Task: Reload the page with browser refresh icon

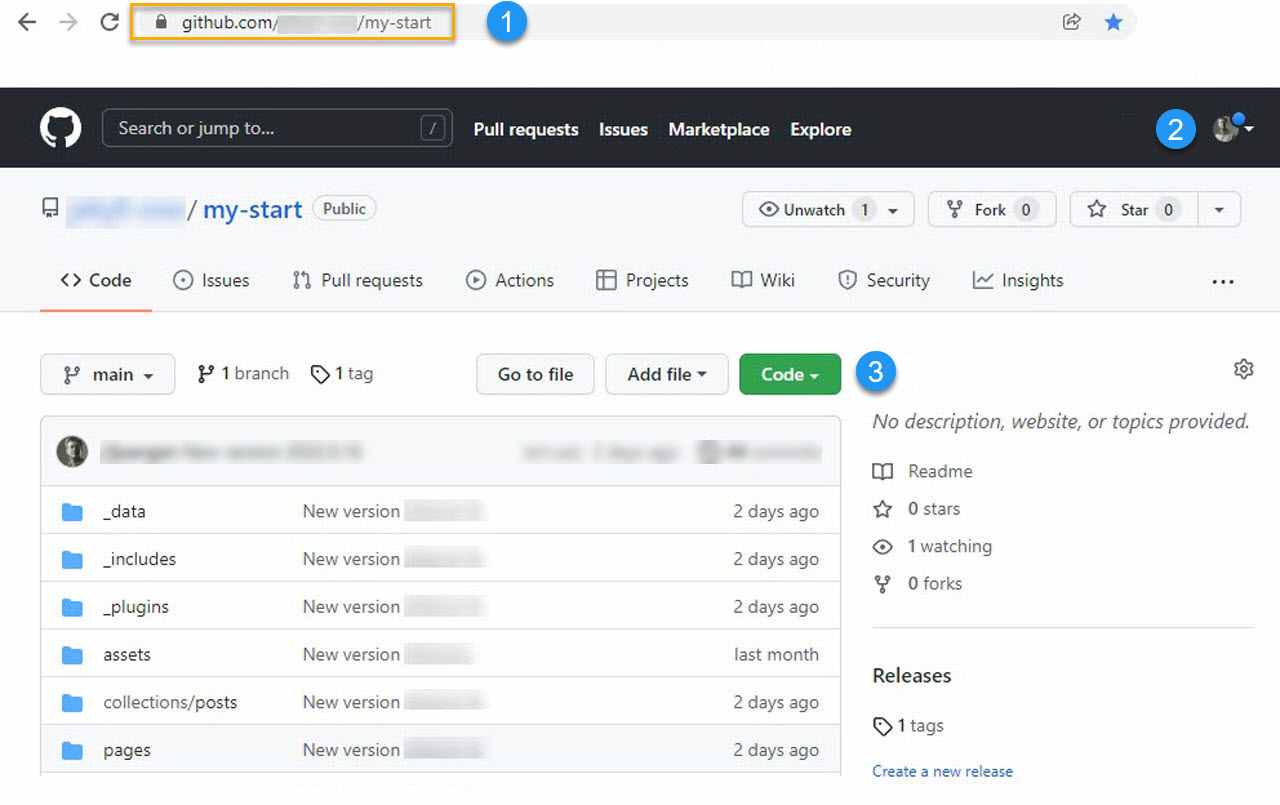Action: 110,22
